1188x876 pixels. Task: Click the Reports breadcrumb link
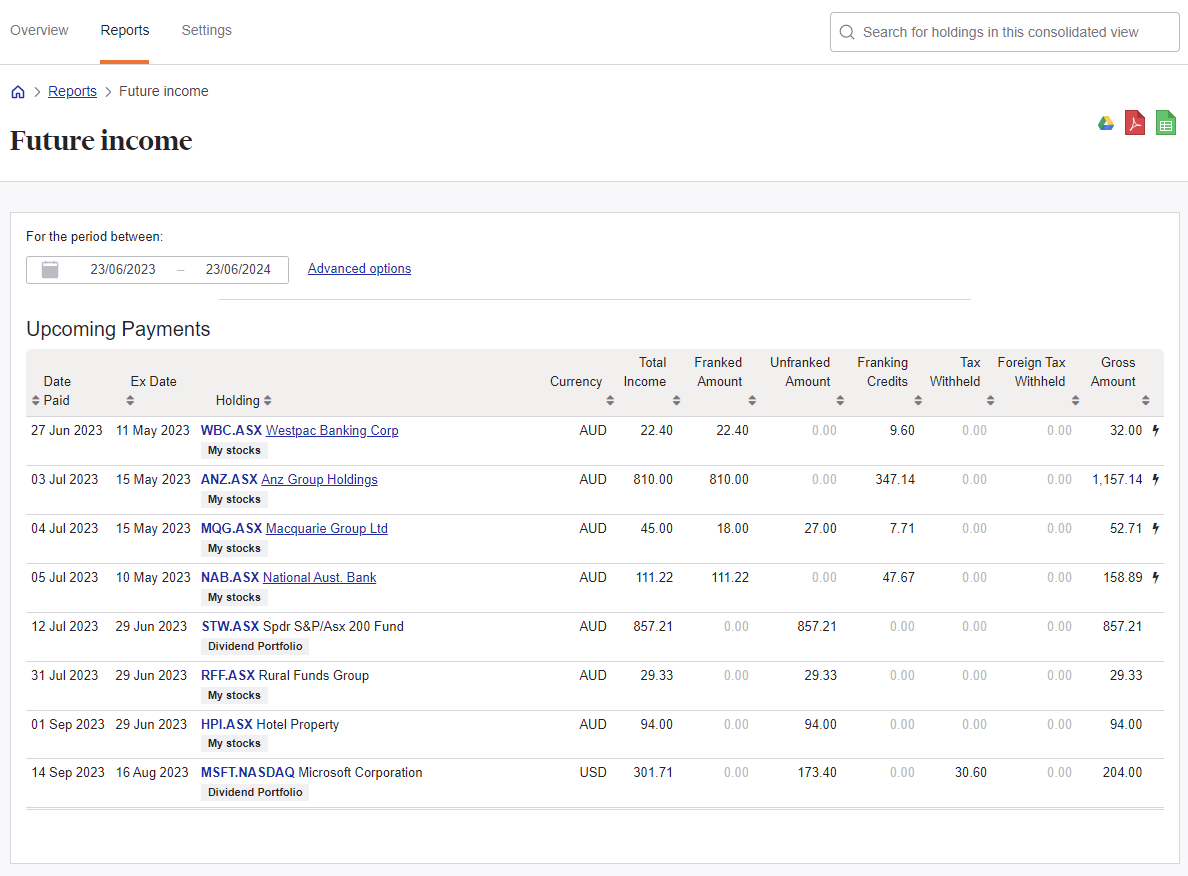72,91
